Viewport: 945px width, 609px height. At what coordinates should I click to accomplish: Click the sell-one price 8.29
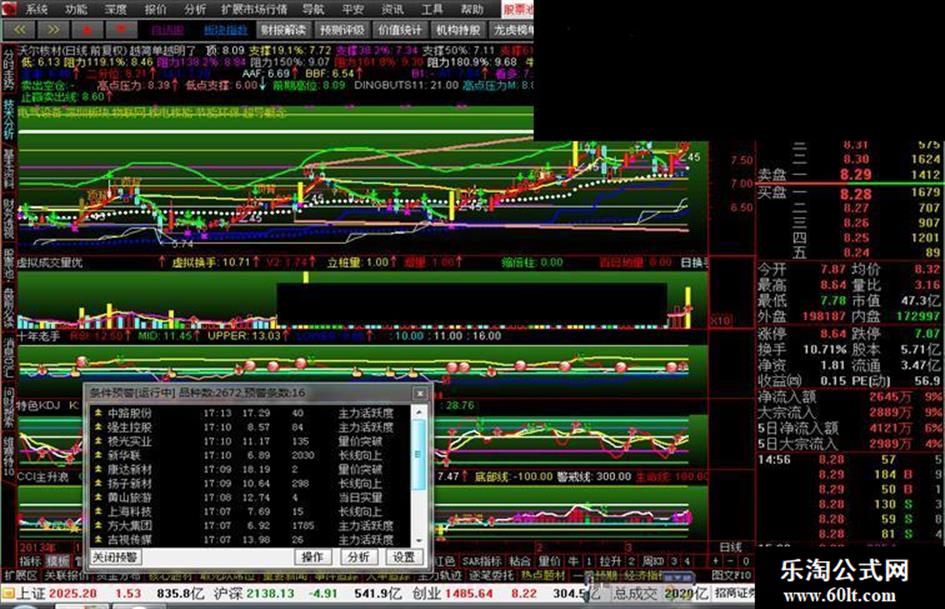click(x=856, y=175)
